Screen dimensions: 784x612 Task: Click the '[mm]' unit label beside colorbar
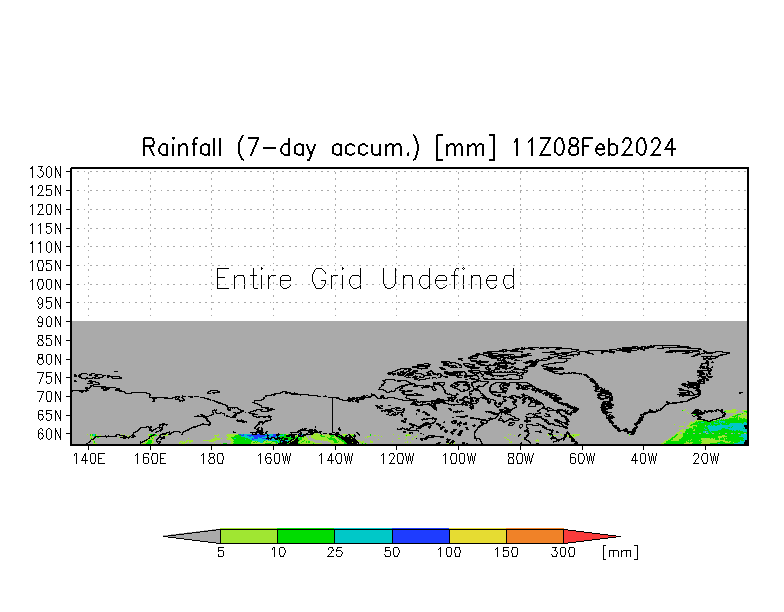620,552
